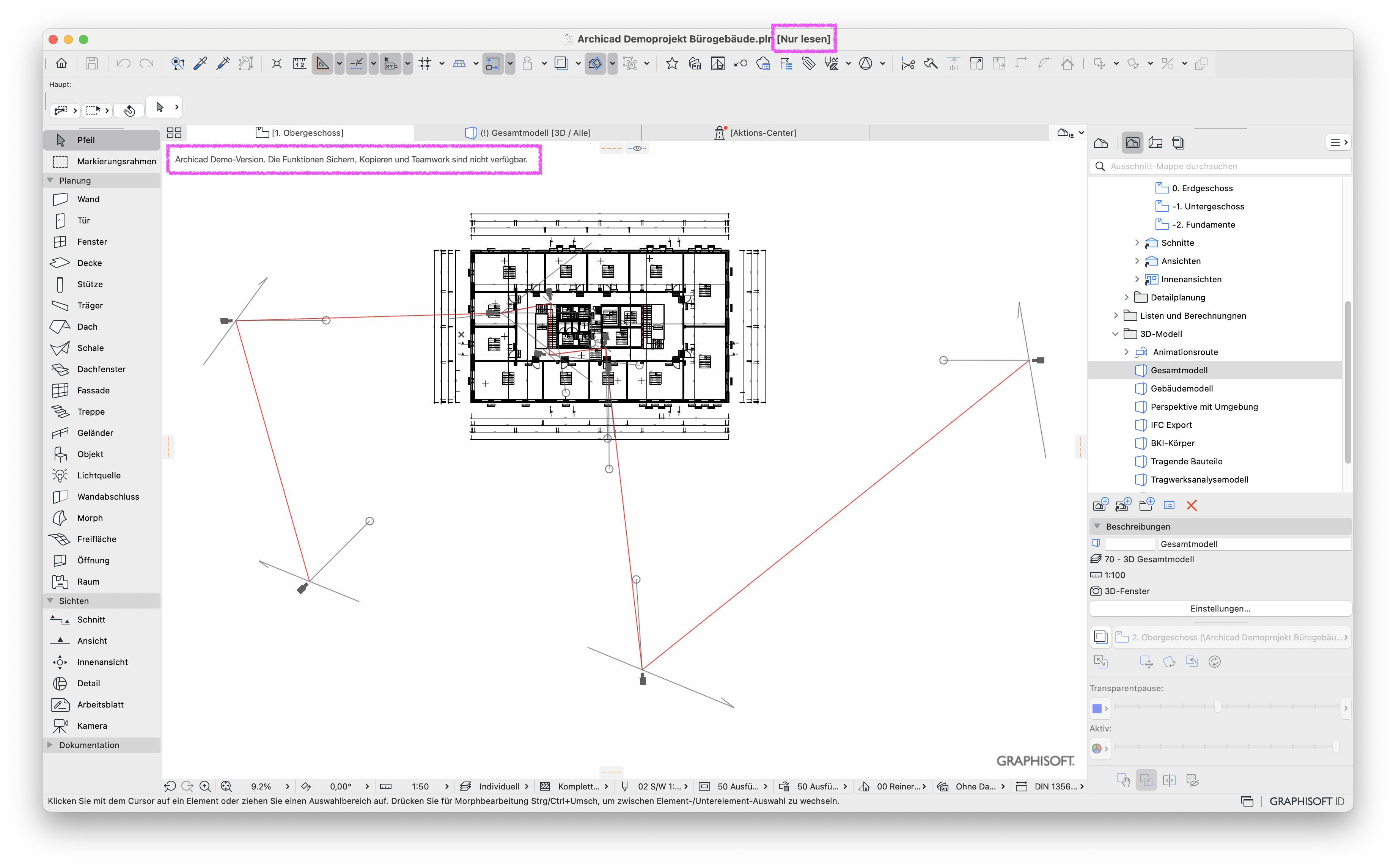This screenshot has width=1396, height=868.
Task: Toggle the trace reference button in toolbar
Action: 561,63
